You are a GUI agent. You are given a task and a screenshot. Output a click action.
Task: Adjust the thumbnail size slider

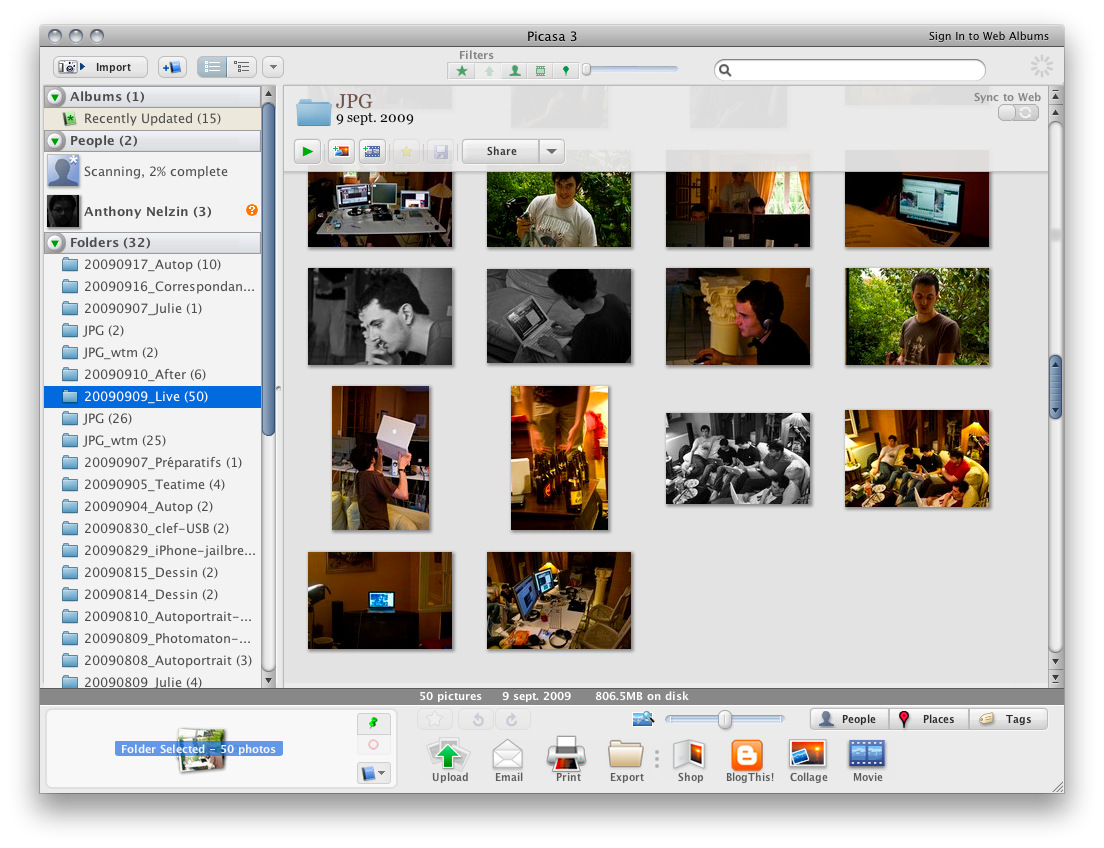coord(725,719)
